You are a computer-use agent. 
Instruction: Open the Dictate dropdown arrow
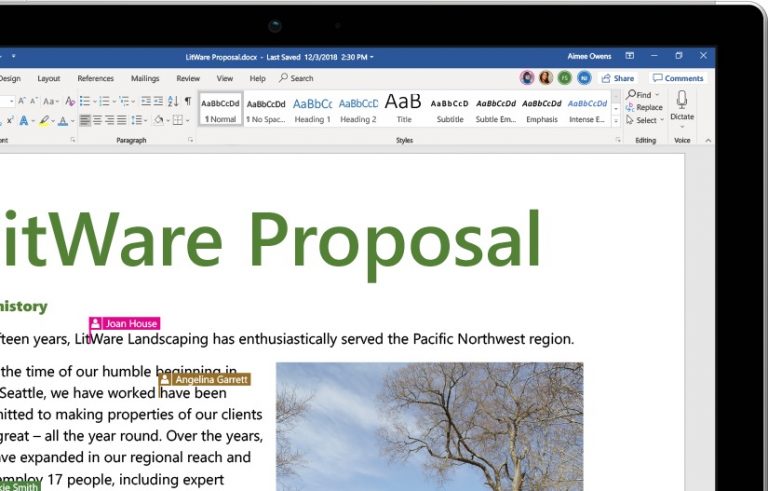(x=682, y=127)
